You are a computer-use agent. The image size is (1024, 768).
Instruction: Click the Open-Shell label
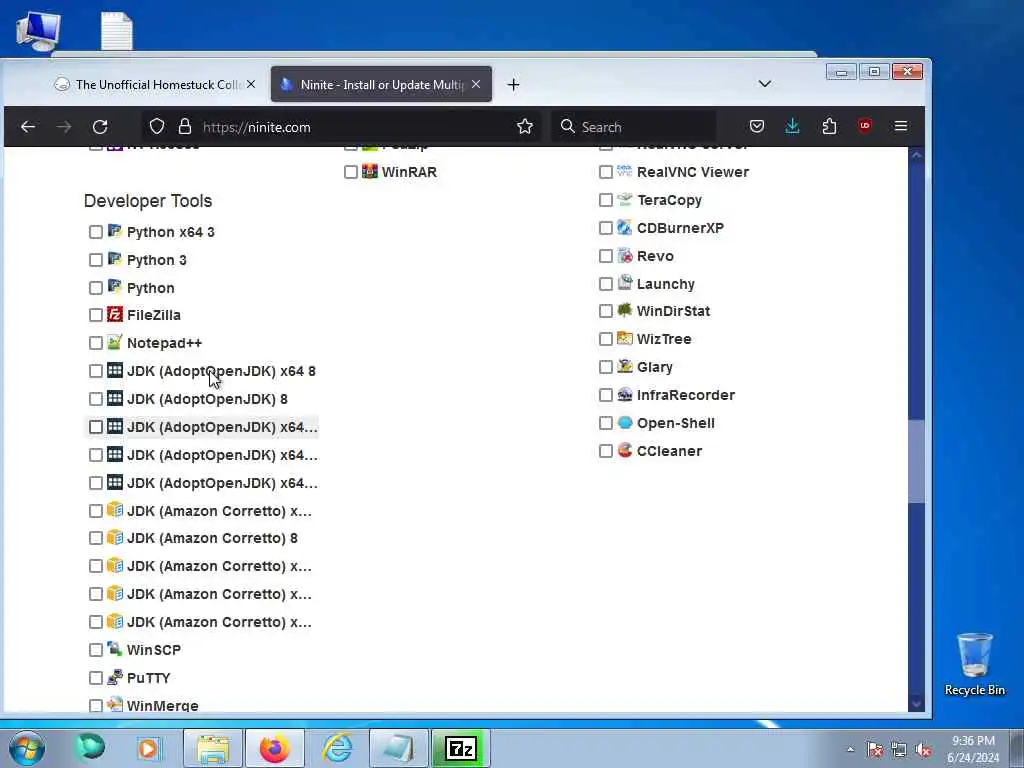[x=676, y=423]
